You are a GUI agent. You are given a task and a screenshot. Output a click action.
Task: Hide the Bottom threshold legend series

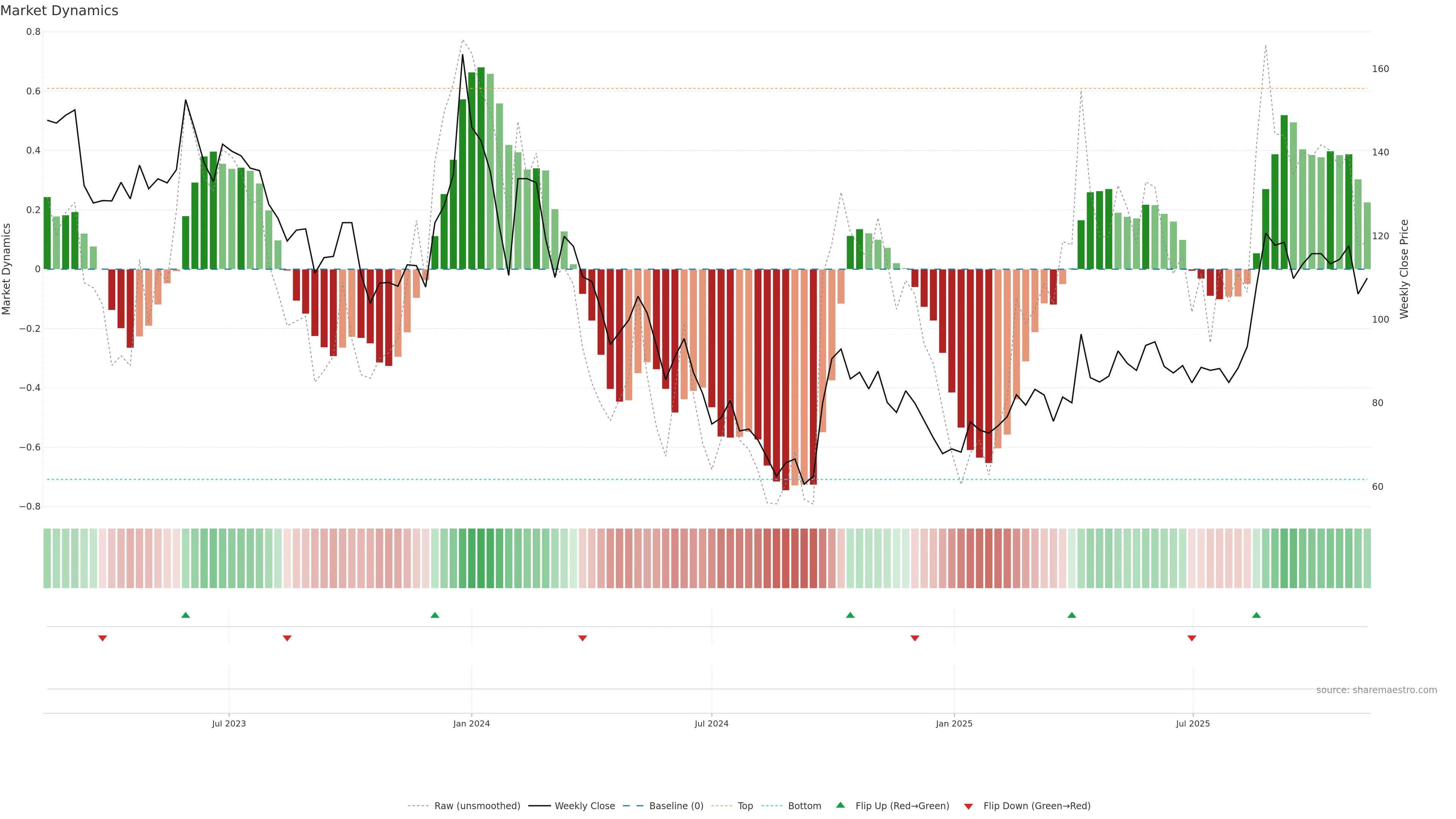pos(804,806)
